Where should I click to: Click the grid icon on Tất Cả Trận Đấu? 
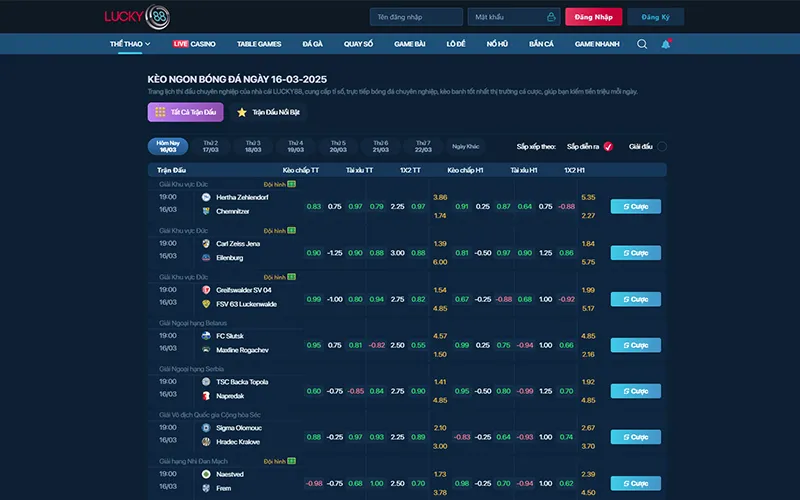coord(161,112)
